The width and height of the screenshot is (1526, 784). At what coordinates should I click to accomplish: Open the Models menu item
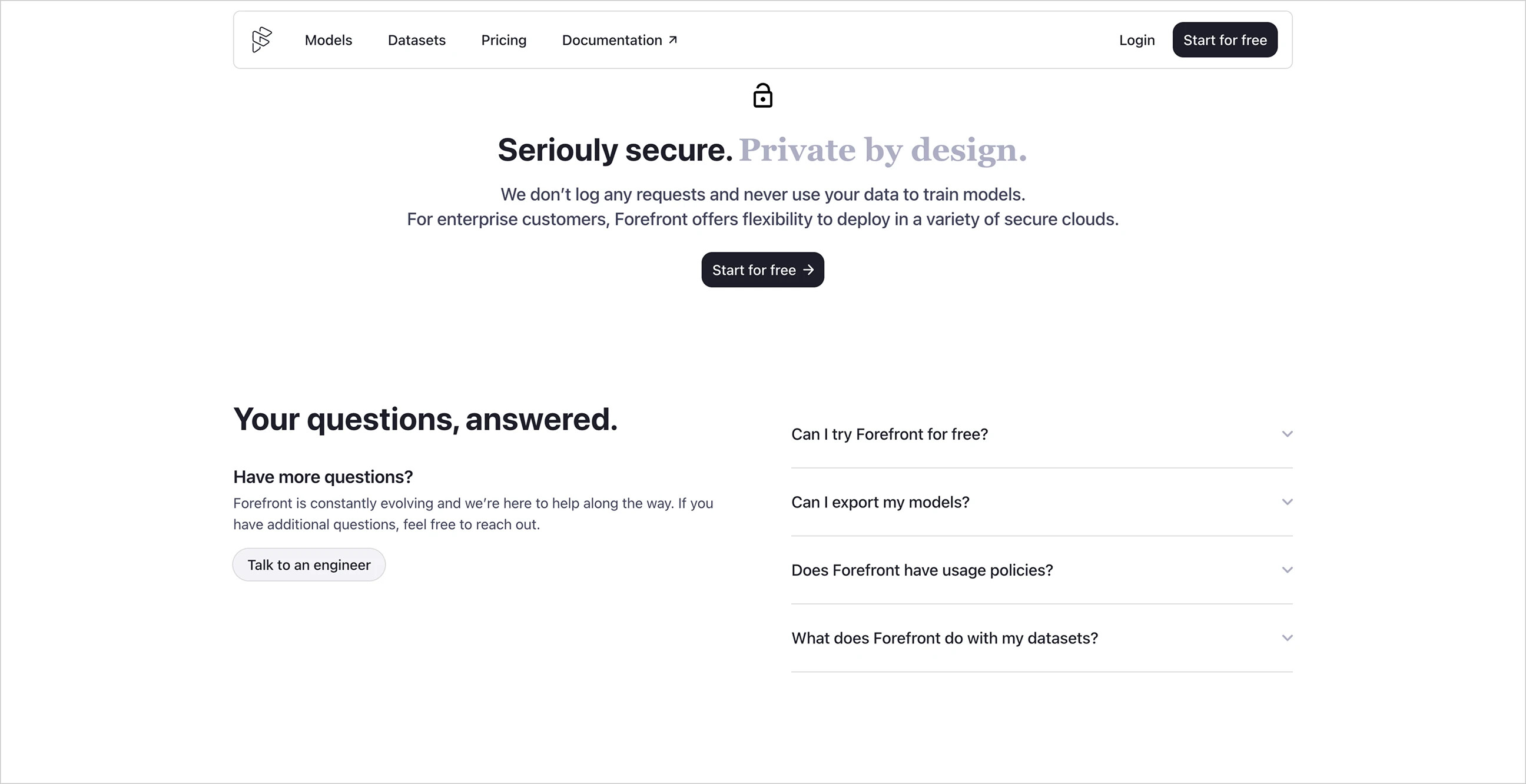coord(328,39)
